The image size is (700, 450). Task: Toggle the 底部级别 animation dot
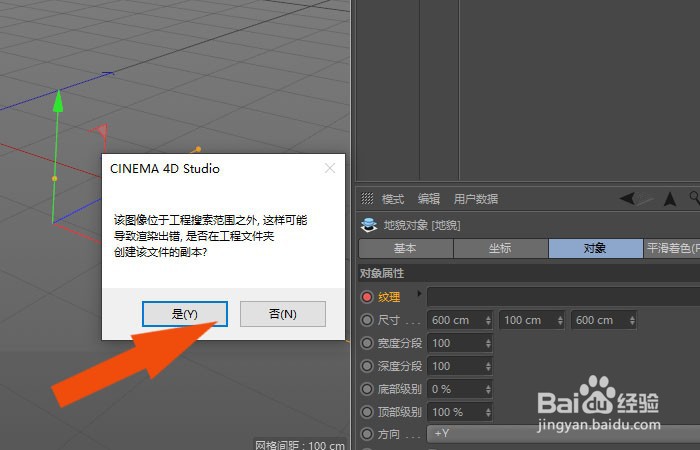pos(367,389)
